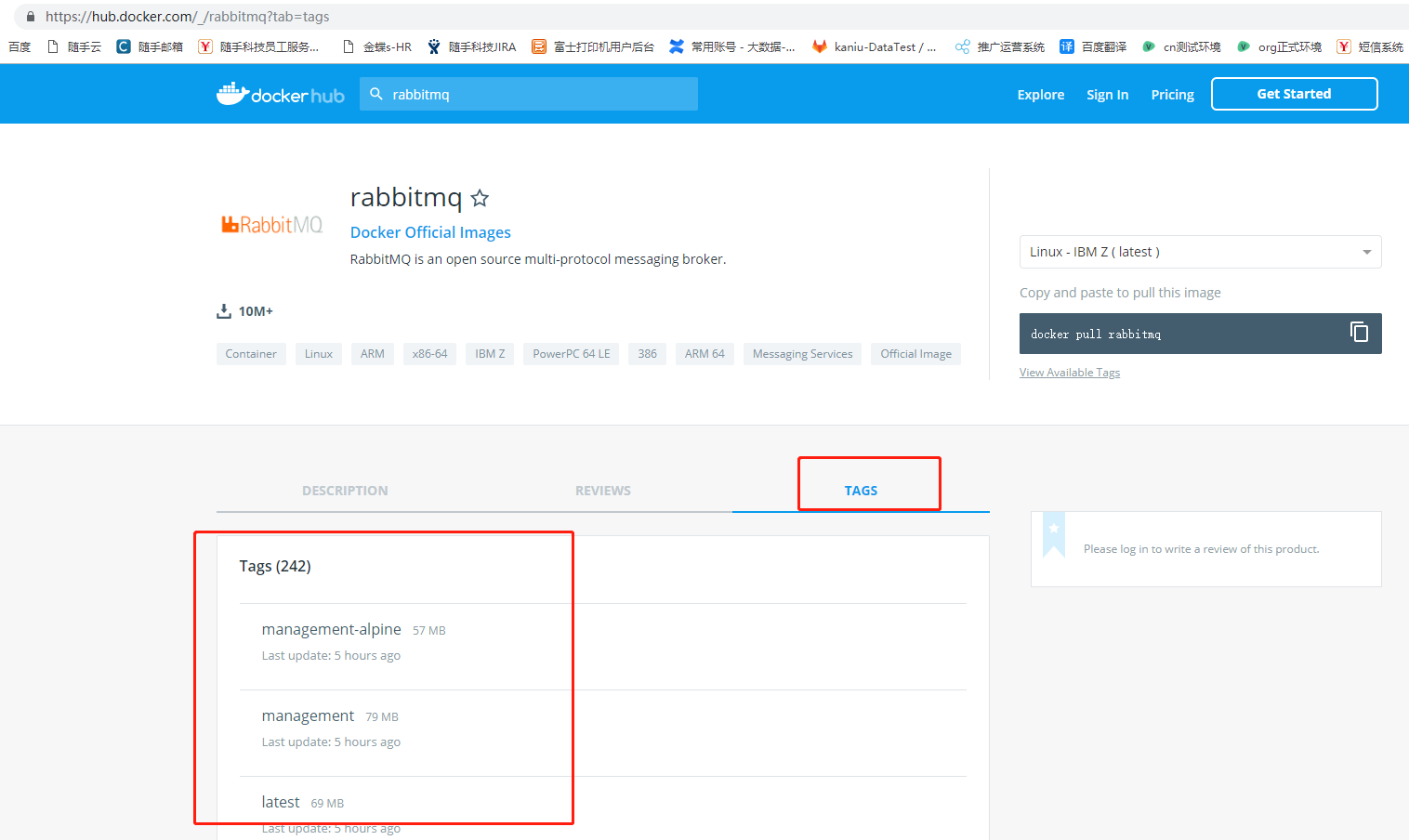
Task: Open the org正式环境 bookmark
Action: [1279, 46]
